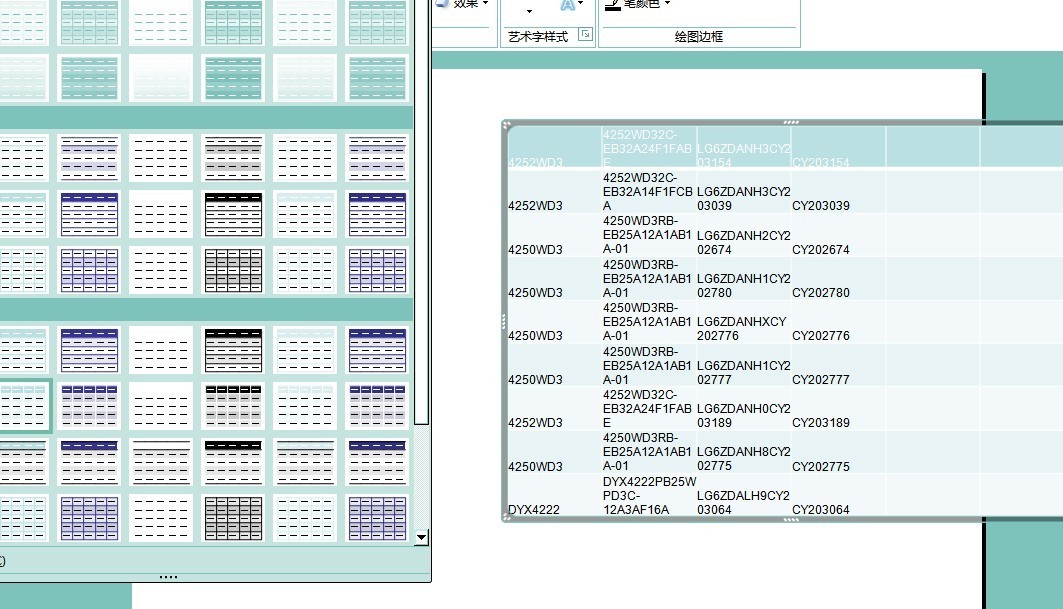
Task: Click the gallery resize grip dots
Action: pos(168,575)
